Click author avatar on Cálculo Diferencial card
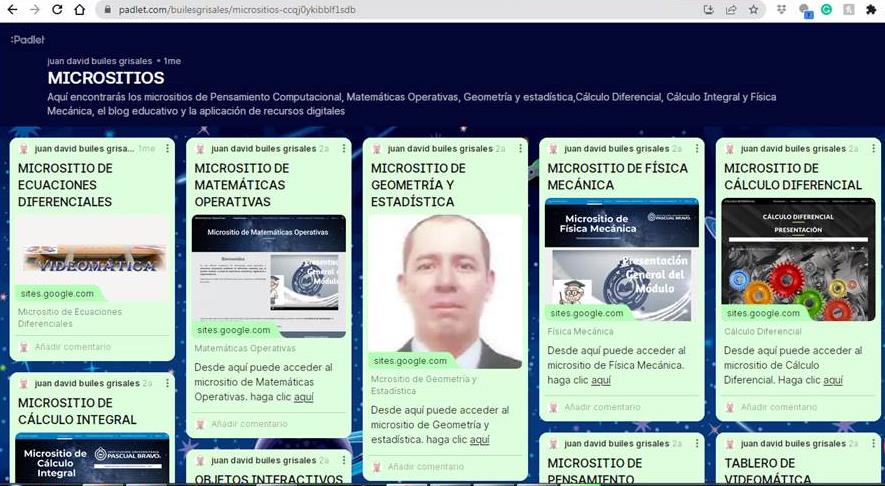 coord(730,149)
